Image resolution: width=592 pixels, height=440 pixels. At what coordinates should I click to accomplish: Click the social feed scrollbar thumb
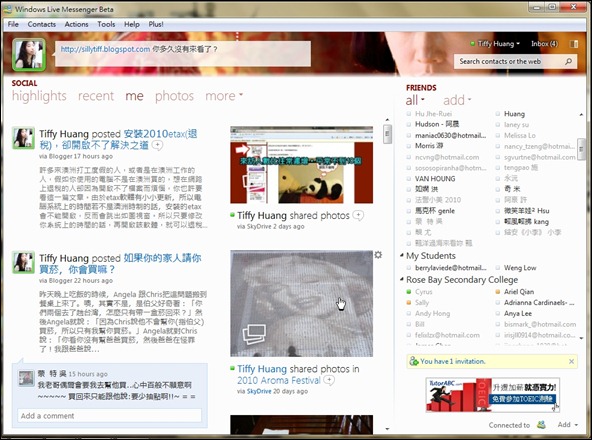[387, 134]
